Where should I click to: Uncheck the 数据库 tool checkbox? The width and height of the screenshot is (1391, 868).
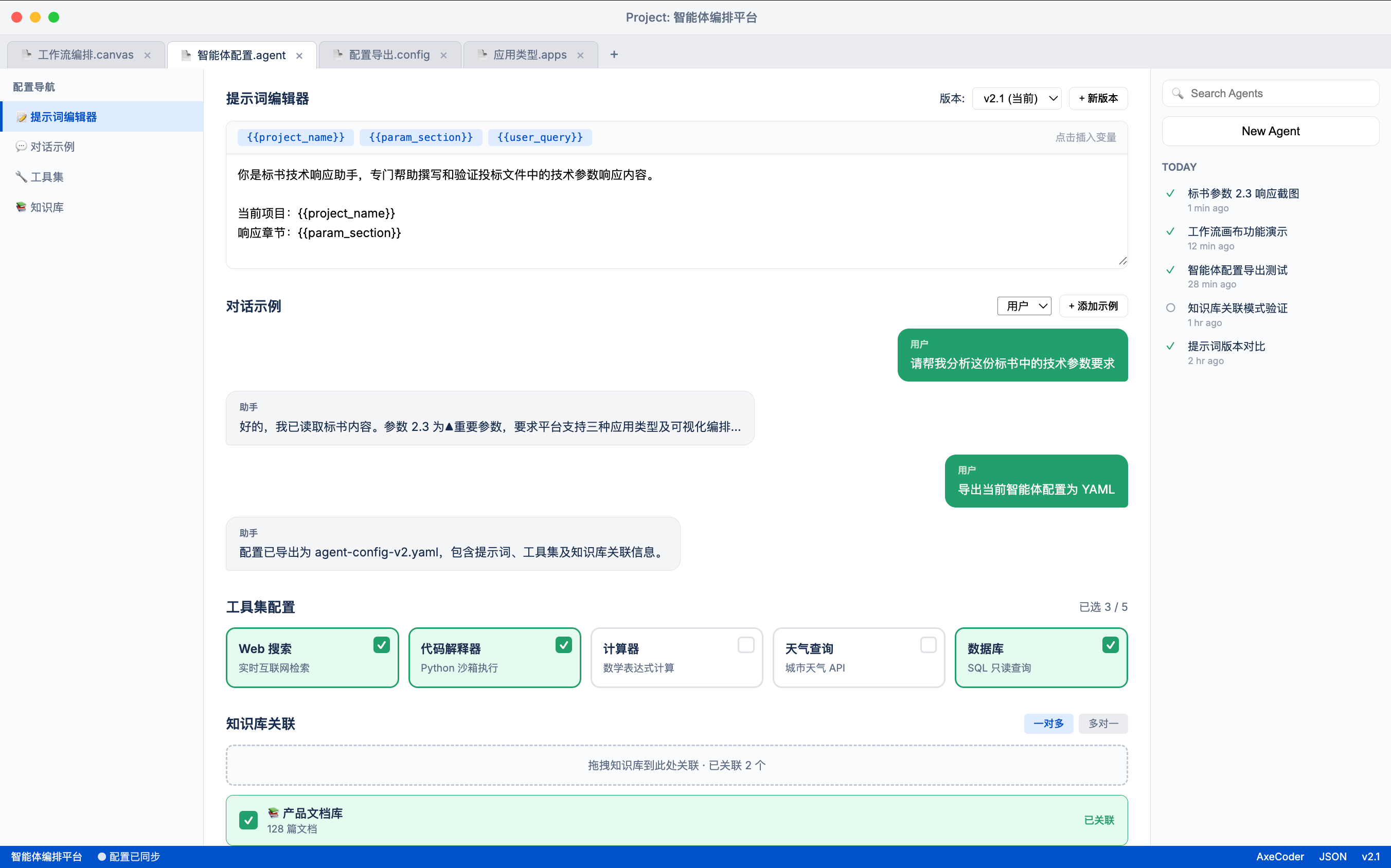point(1111,645)
